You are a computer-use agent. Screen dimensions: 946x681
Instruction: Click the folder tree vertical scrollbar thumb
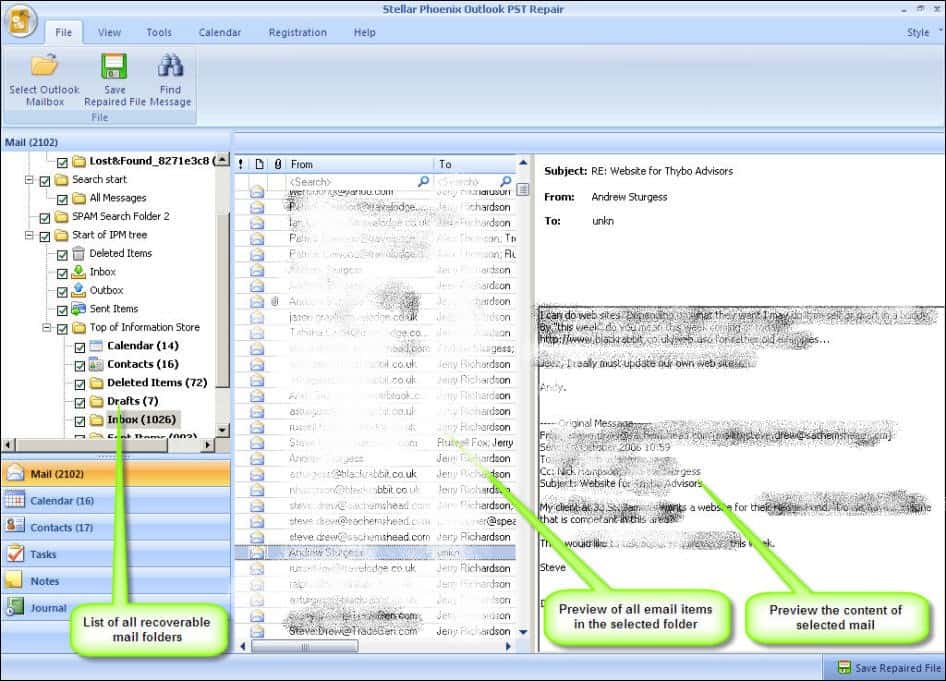coord(223,299)
